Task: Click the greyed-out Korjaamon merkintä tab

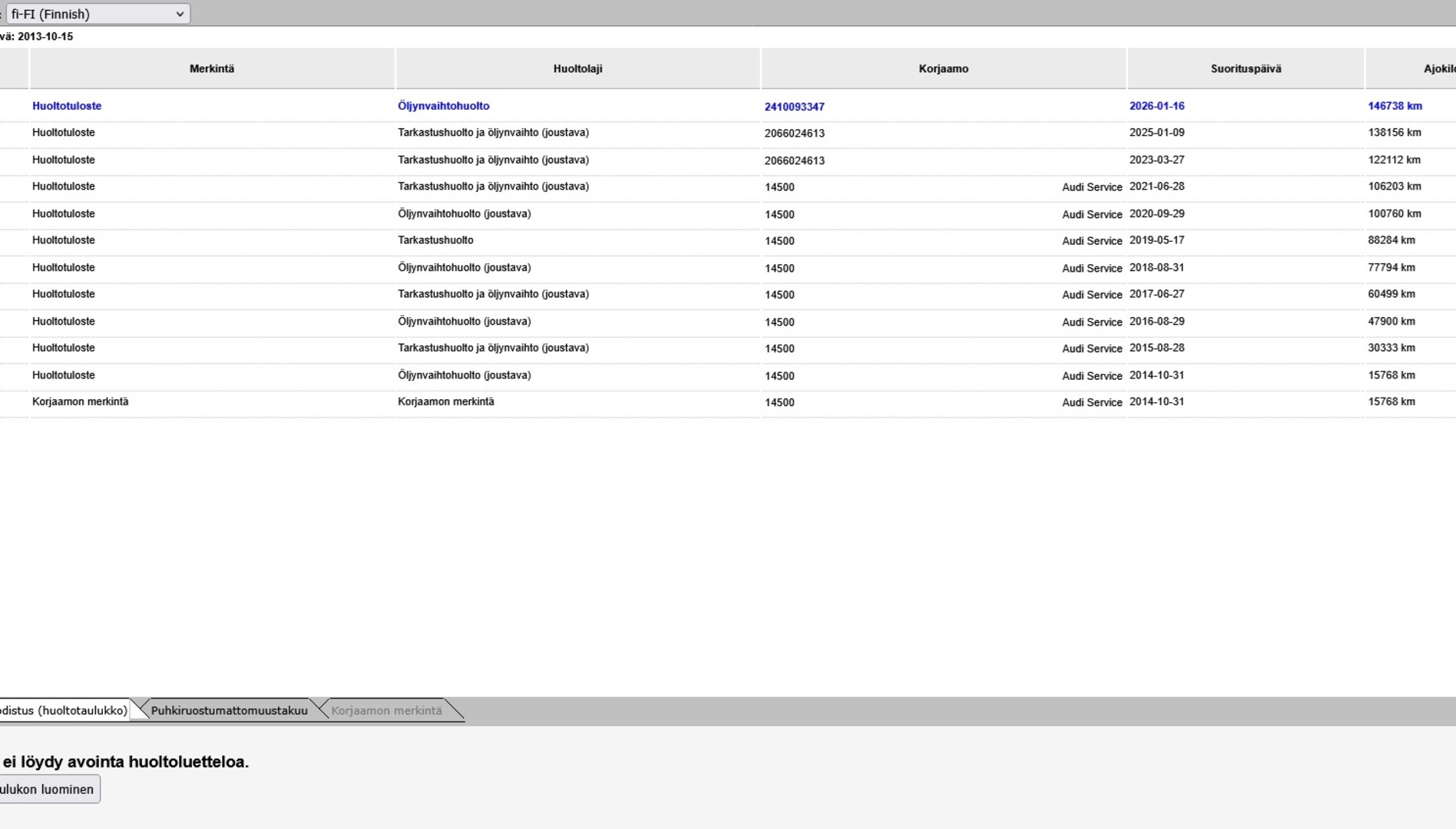Action: click(x=386, y=711)
